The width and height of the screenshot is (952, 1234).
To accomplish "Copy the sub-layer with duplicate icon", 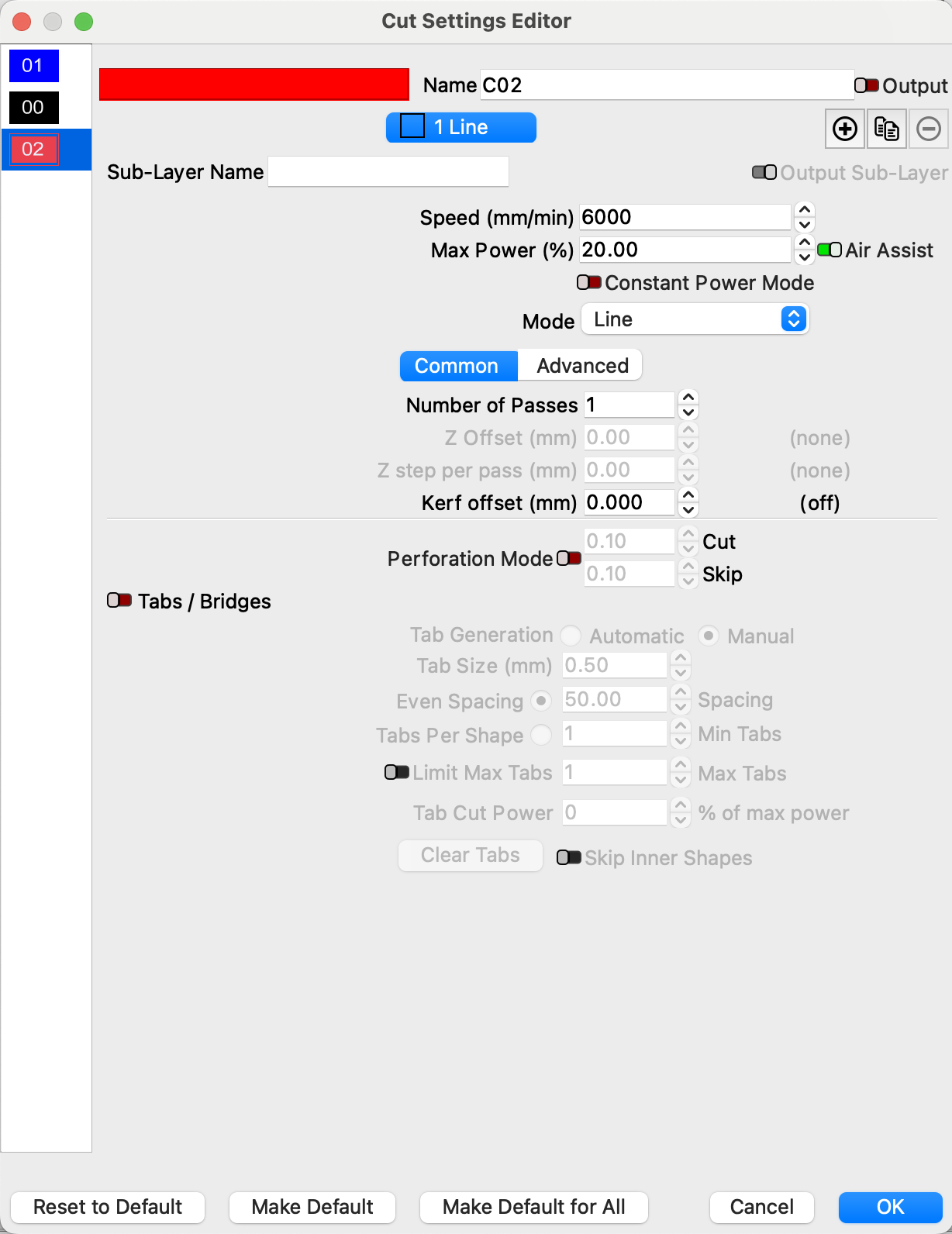I will click(886, 128).
